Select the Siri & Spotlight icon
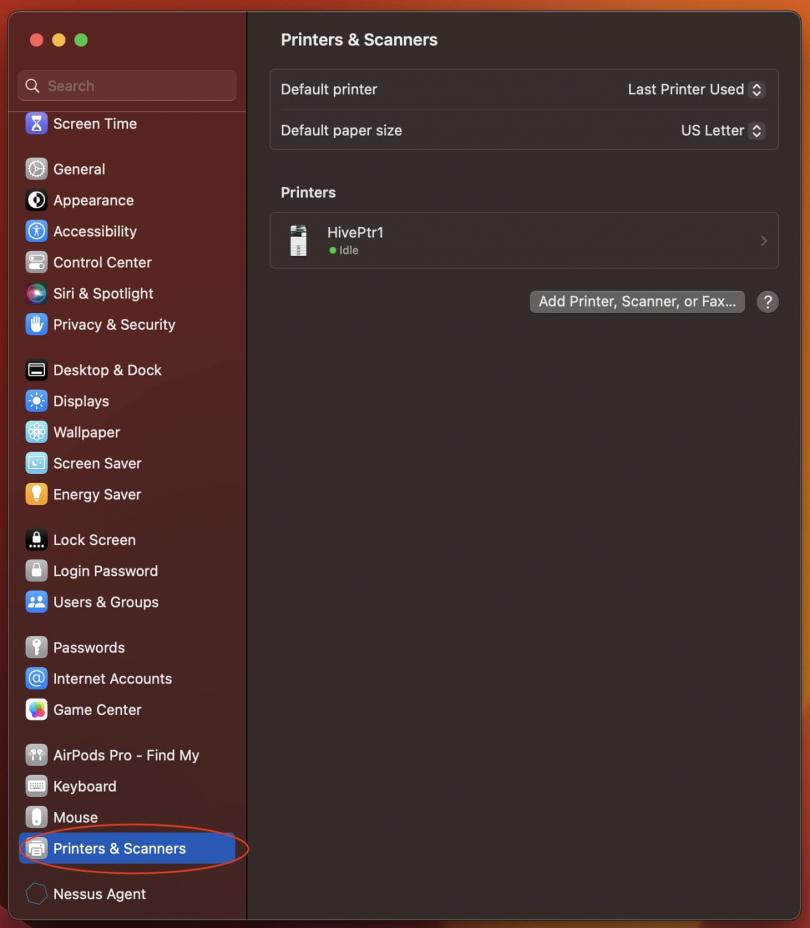This screenshot has width=810, height=928. tap(36, 294)
